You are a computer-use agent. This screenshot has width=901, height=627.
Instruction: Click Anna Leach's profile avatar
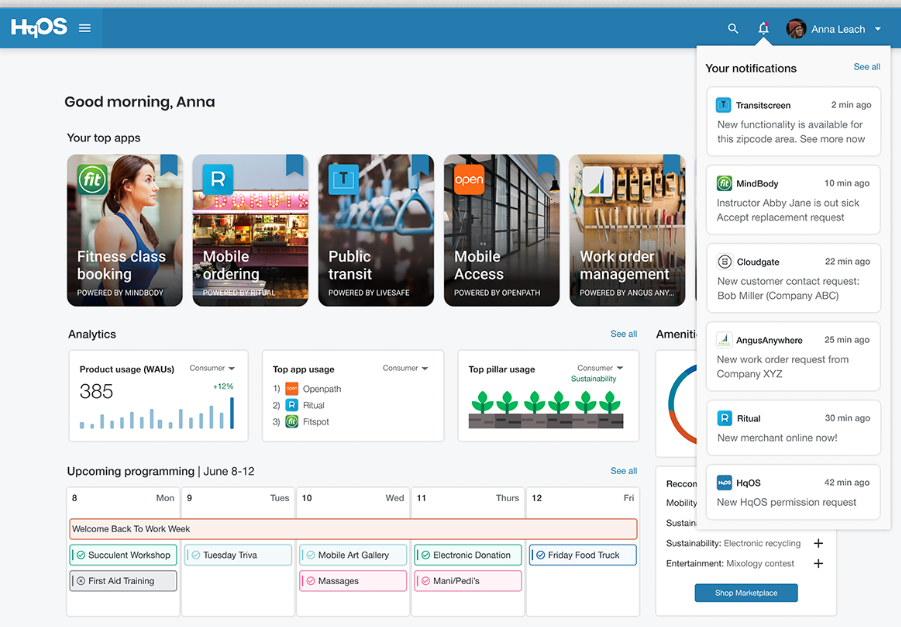pyautogui.click(x=796, y=29)
